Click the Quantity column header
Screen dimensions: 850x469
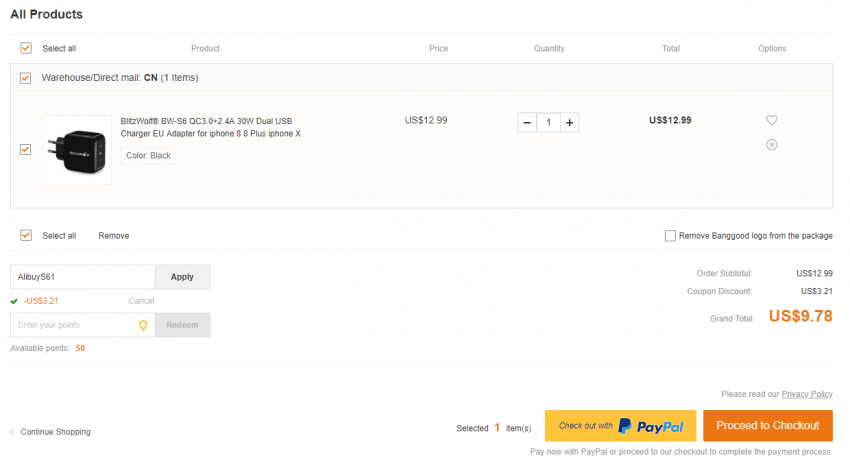(549, 49)
